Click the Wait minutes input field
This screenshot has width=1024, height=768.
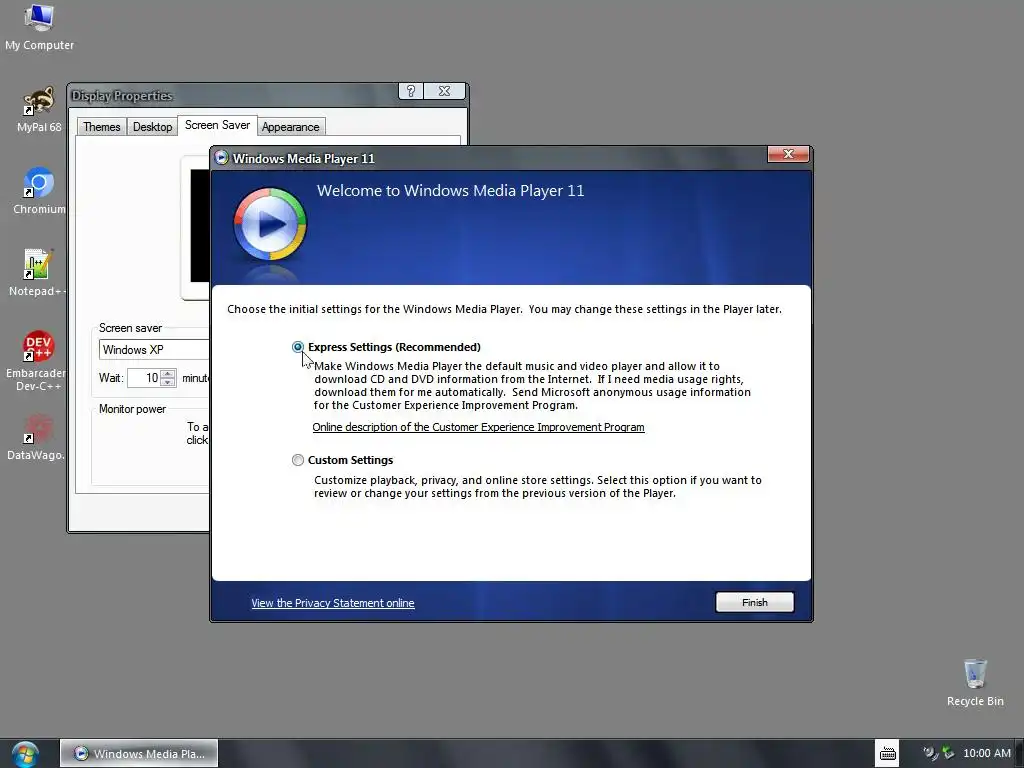[x=144, y=377]
